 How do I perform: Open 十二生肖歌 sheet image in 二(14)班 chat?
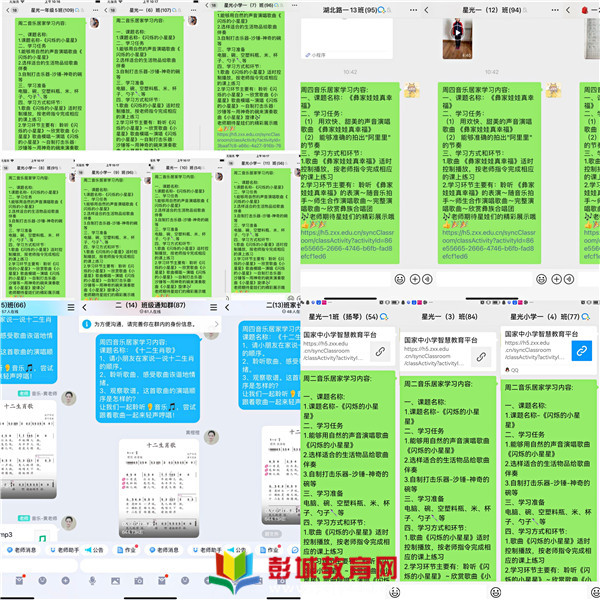tap(159, 488)
